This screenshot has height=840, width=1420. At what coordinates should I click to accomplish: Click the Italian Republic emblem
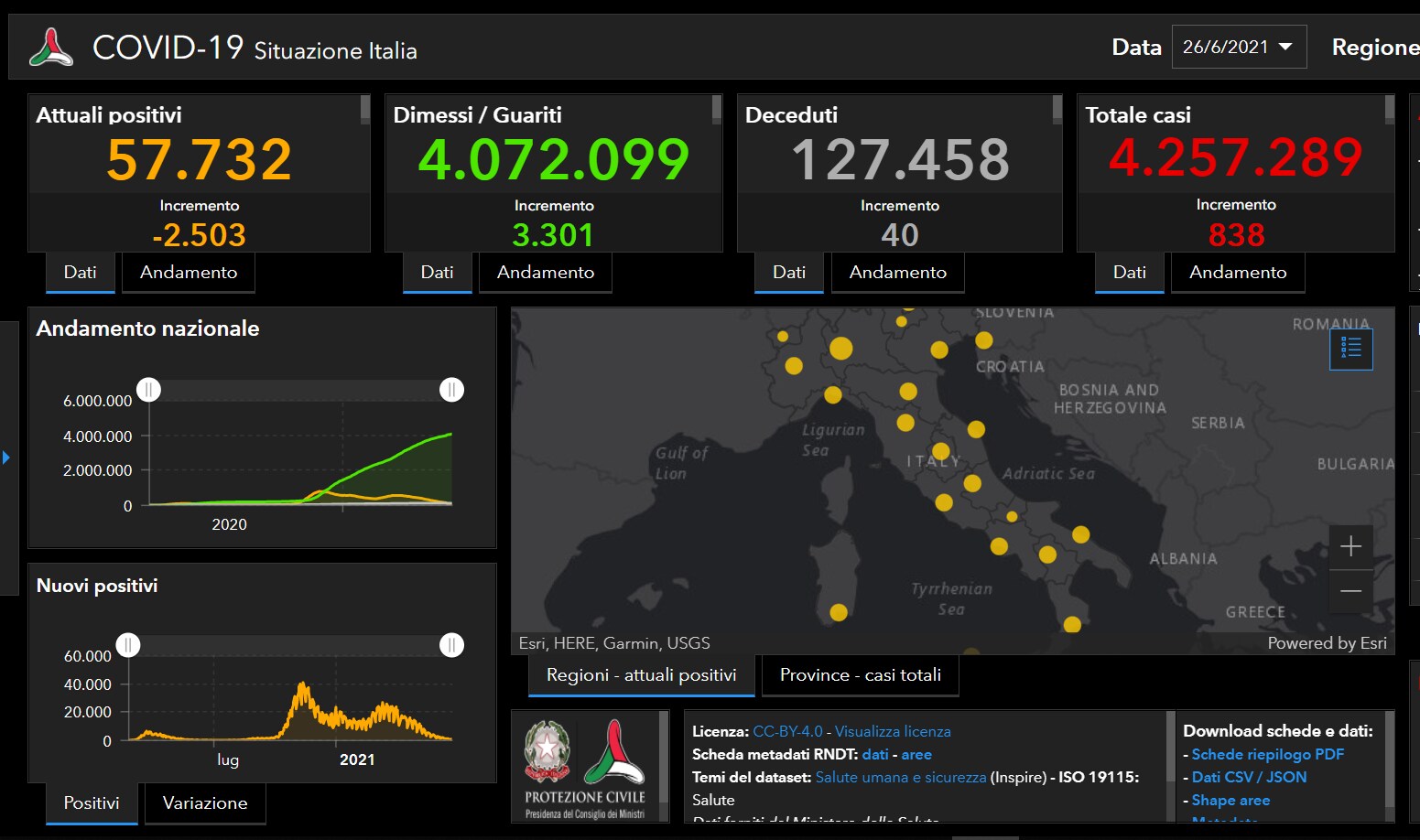tap(547, 751)
